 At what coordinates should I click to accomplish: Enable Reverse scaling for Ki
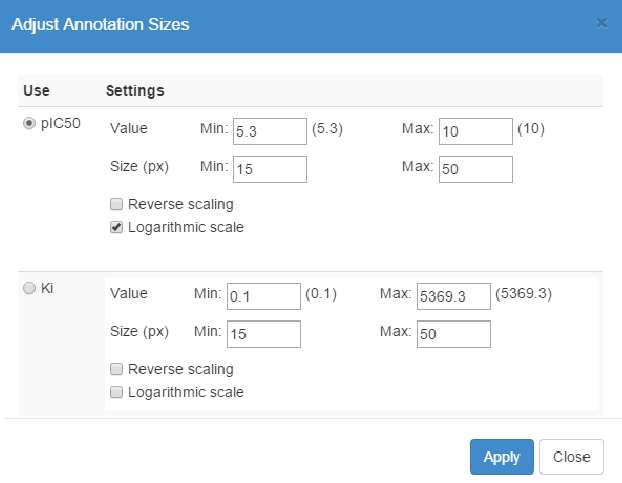click(116, 369)
